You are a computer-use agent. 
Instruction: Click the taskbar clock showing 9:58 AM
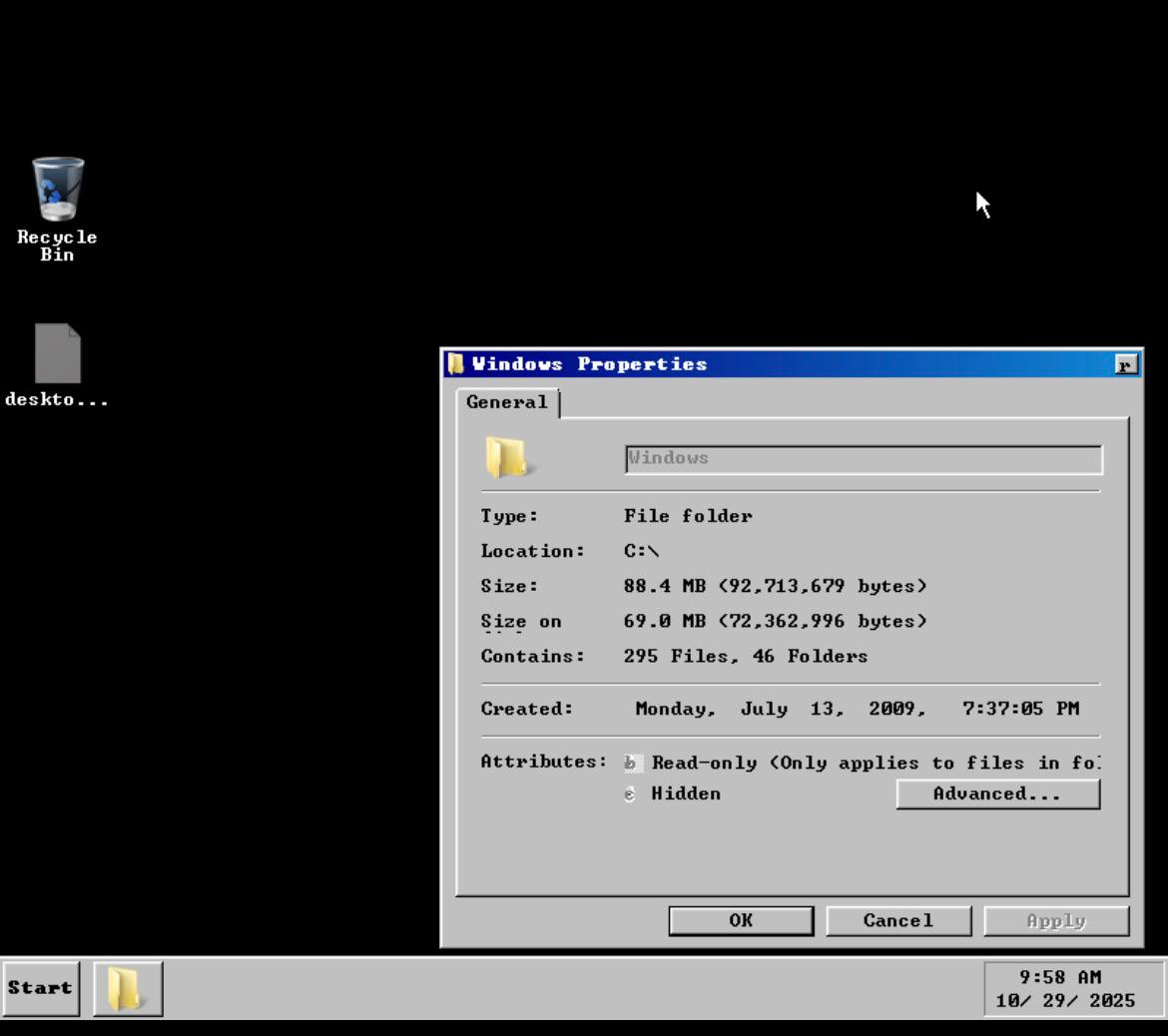[1059, 978]
